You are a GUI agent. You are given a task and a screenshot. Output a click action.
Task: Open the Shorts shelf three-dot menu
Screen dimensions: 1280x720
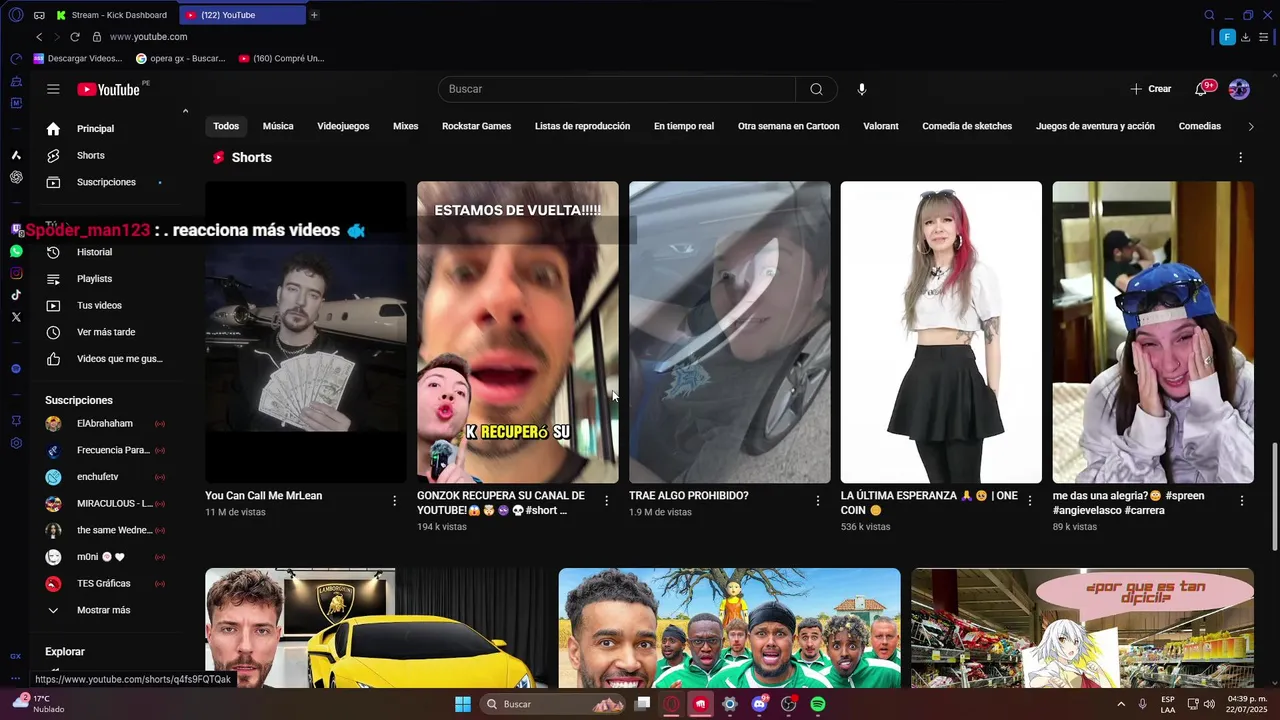1241,158
